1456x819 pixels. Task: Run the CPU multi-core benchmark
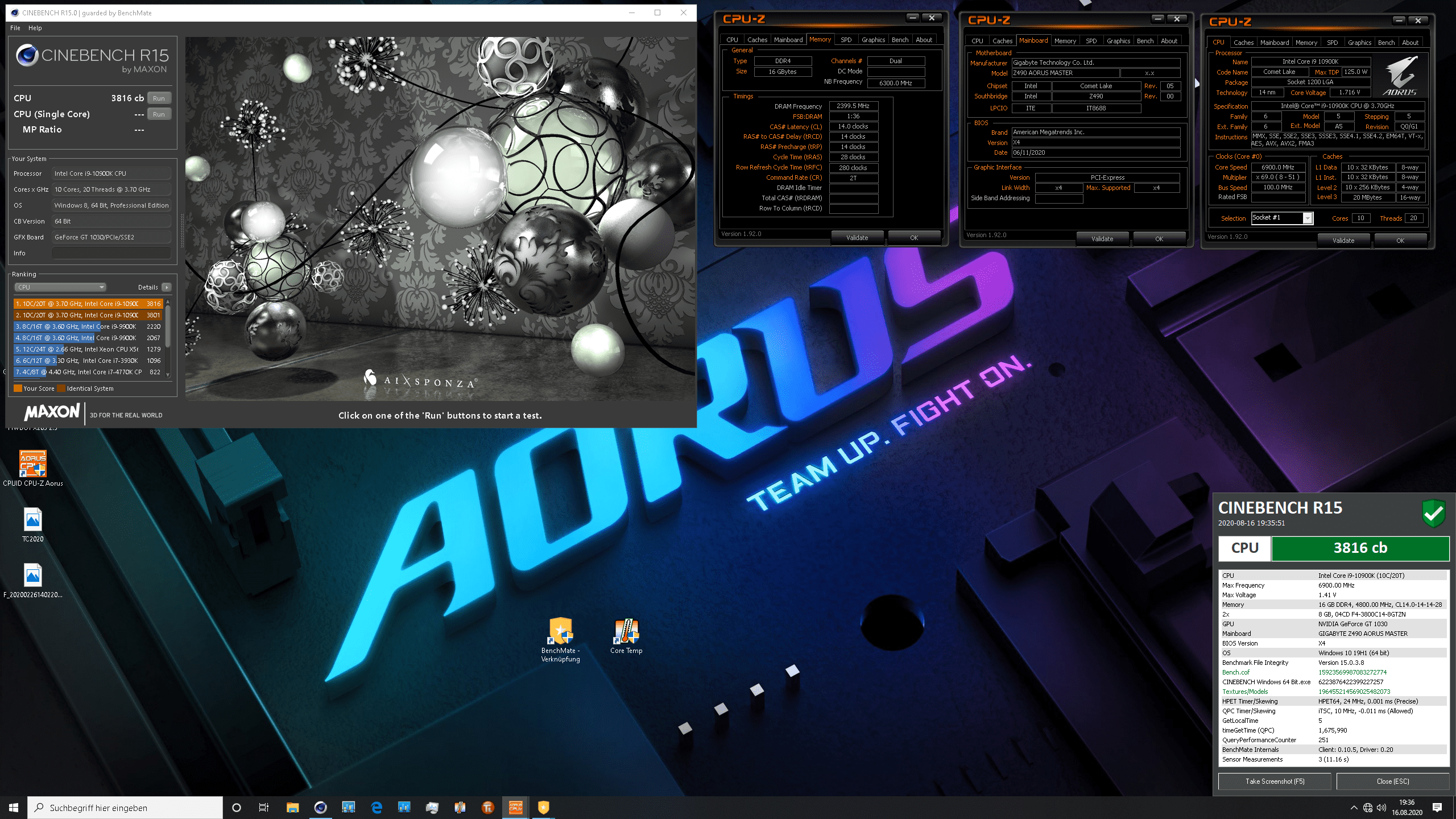coord(159,98)
